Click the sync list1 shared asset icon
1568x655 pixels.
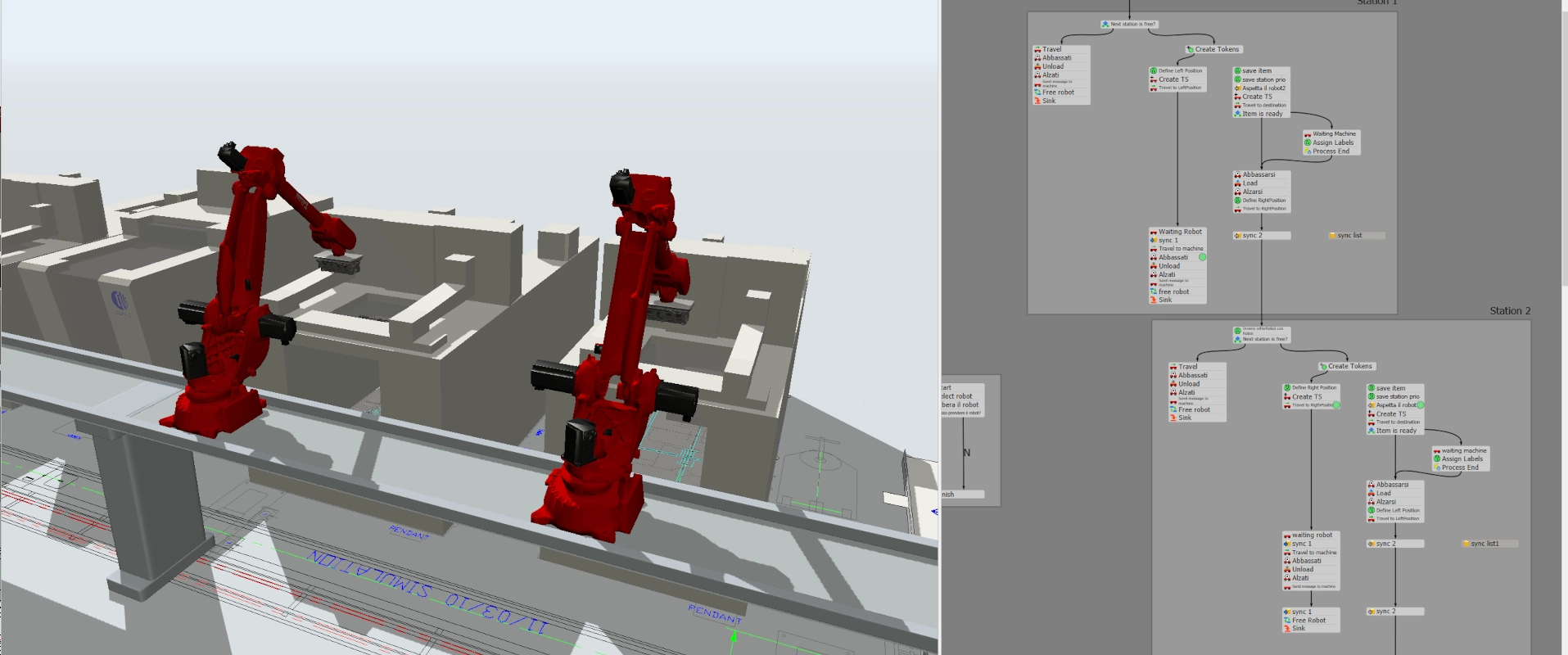1466,544
